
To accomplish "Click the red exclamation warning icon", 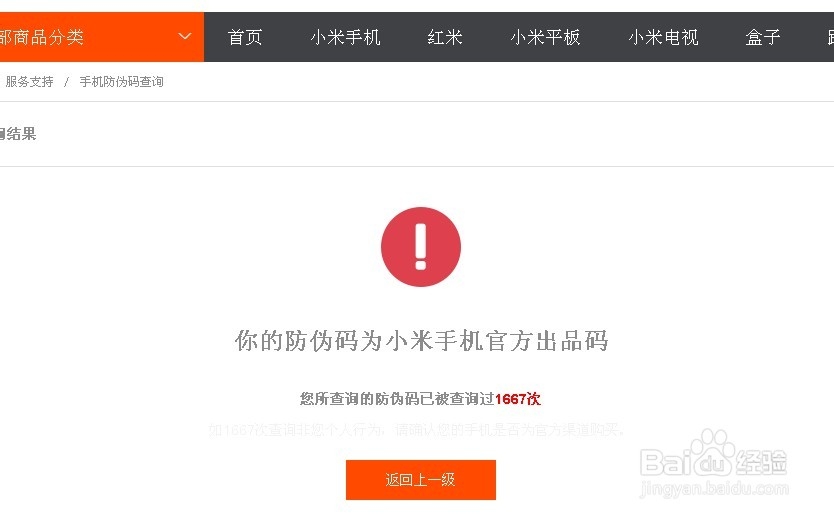I will pyautogui.click(x=421, y=247).
